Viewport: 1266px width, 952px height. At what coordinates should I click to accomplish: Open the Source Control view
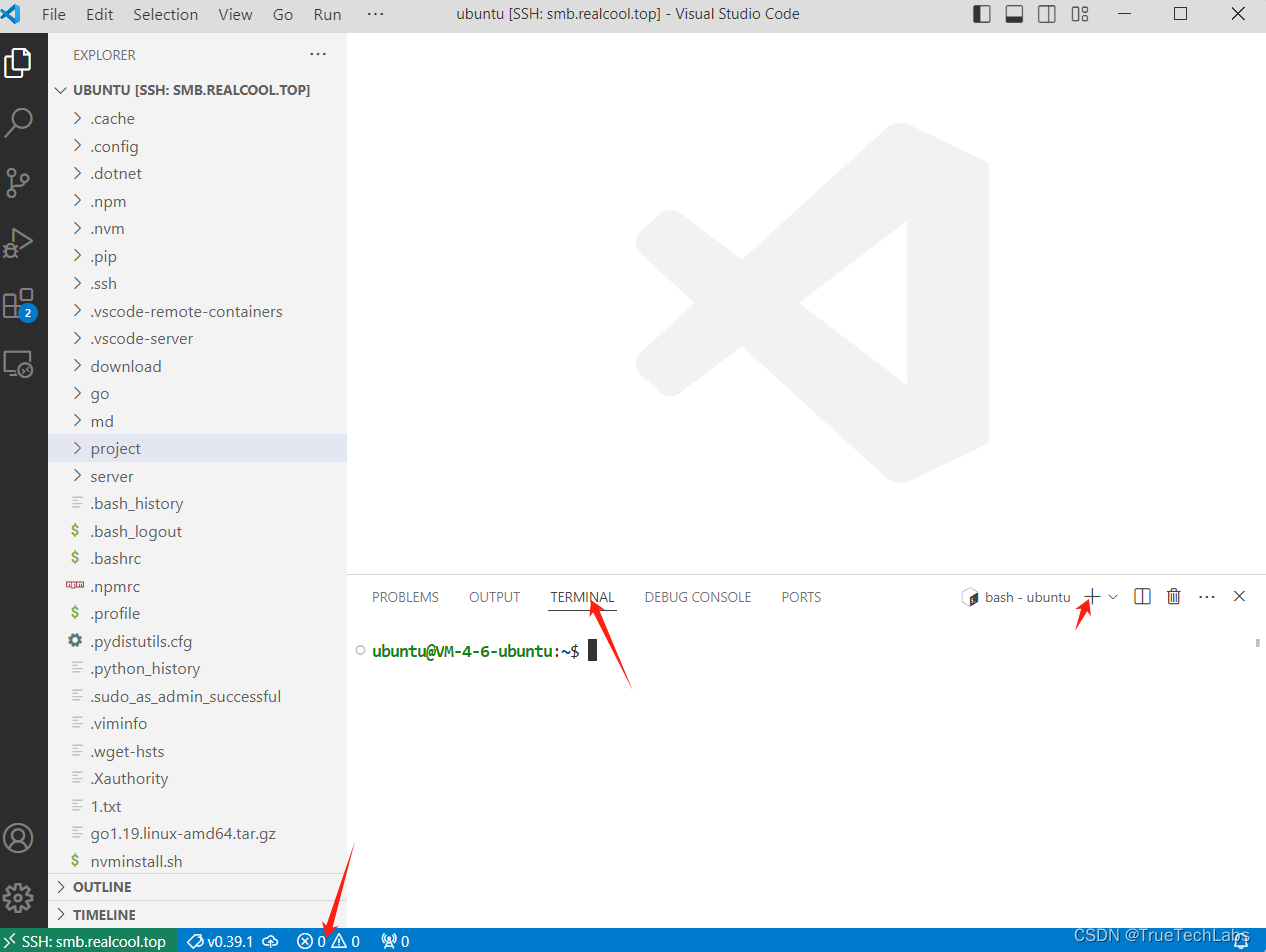coord(18,183)
